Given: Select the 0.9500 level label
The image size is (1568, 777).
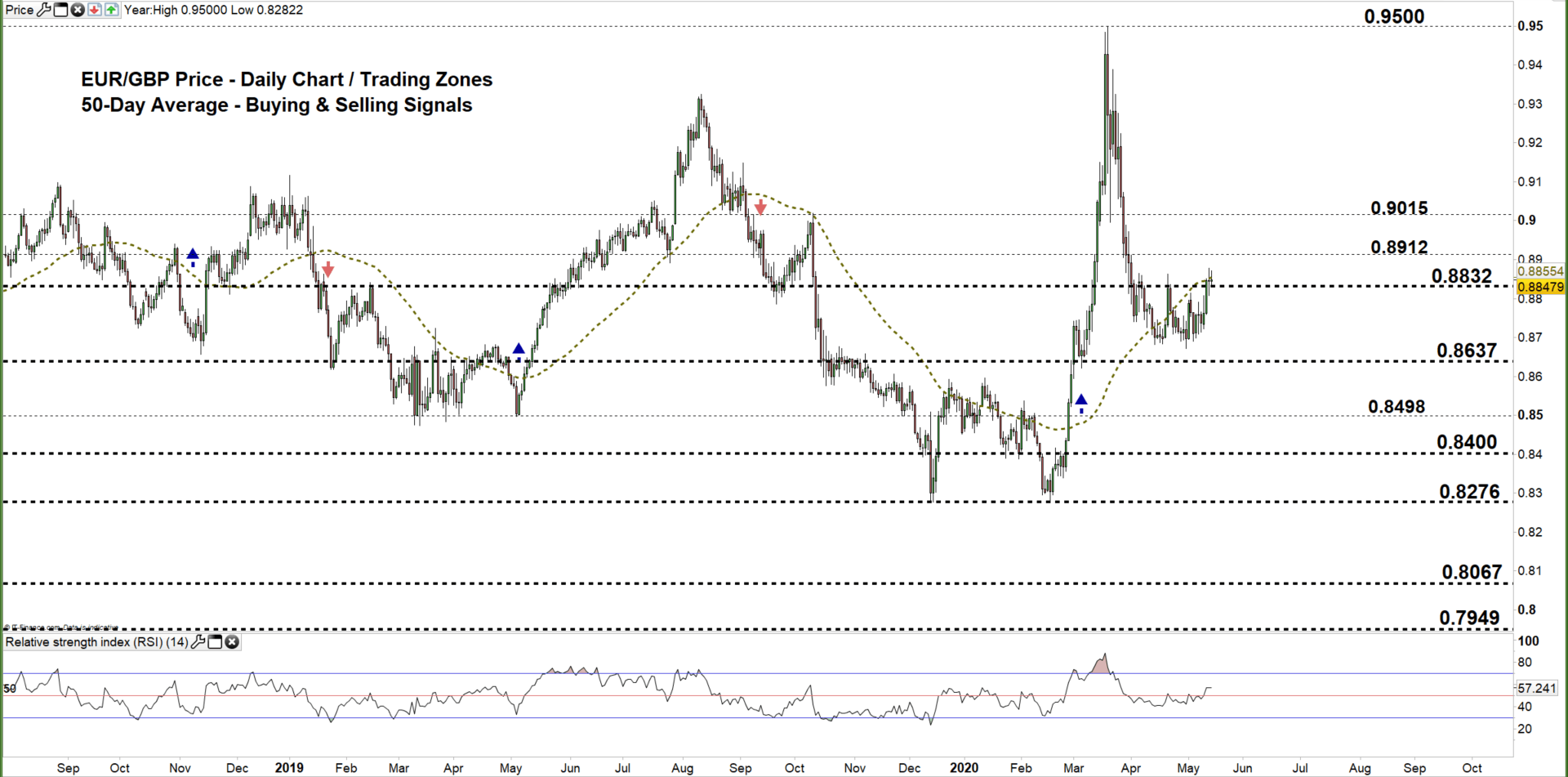Looking at the screenshot, I should (1394, 16).
